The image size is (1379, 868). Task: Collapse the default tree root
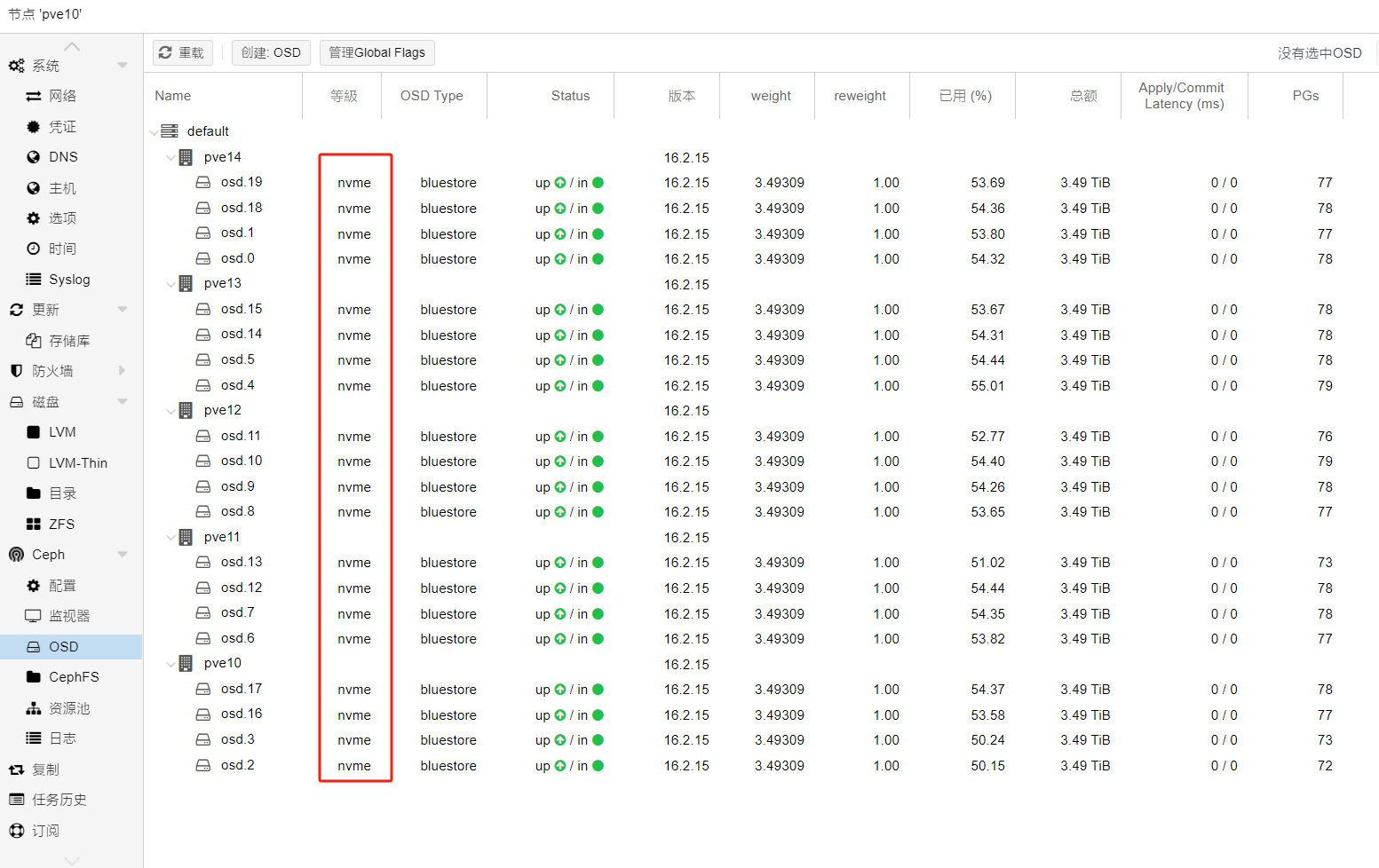pyautogui.click(x=154, y=131)
